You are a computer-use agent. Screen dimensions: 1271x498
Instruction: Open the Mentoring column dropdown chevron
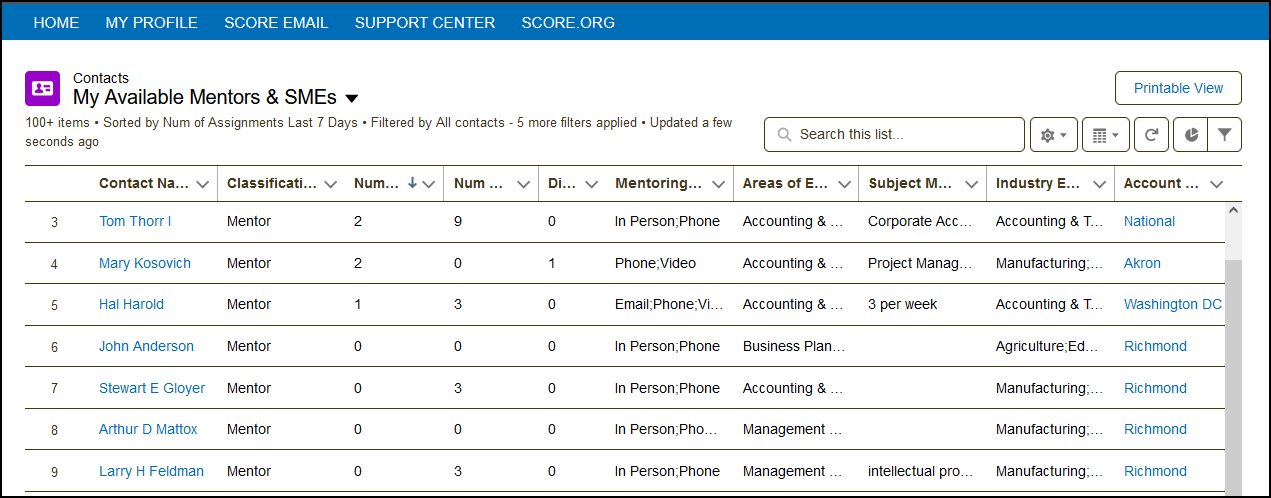(x=718, y=184)
